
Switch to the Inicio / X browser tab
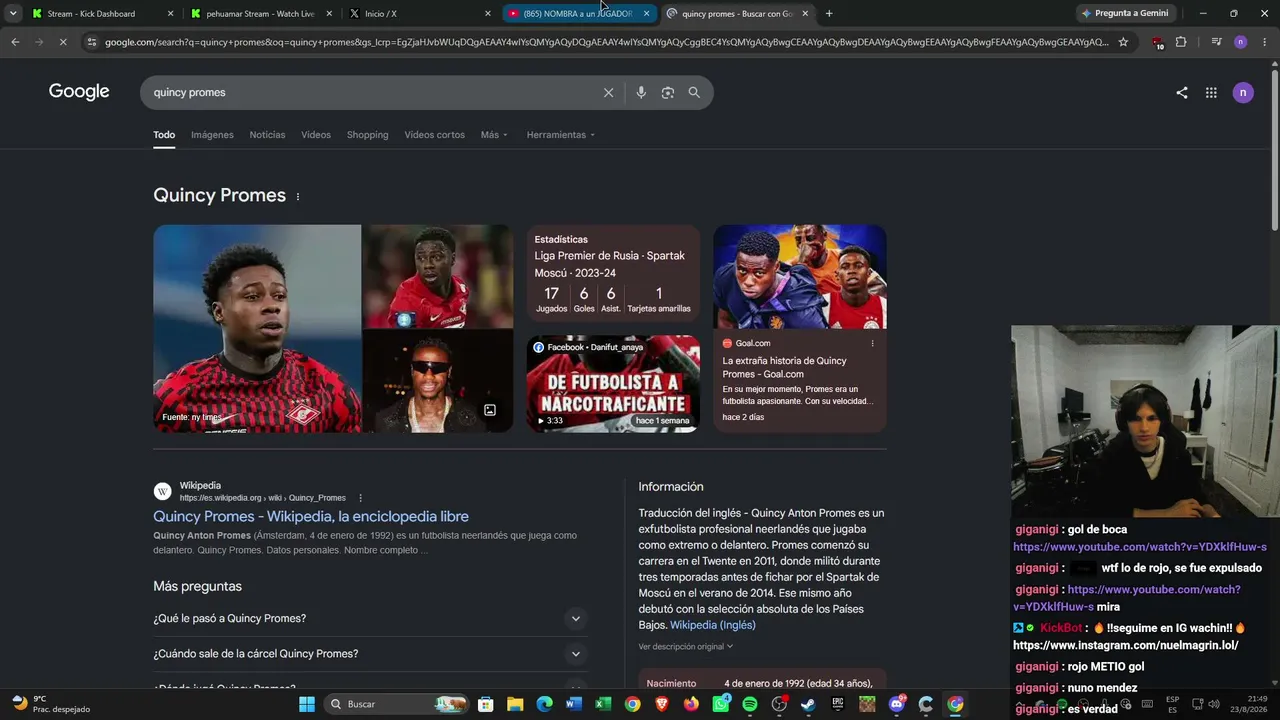(x=419, y=14)
